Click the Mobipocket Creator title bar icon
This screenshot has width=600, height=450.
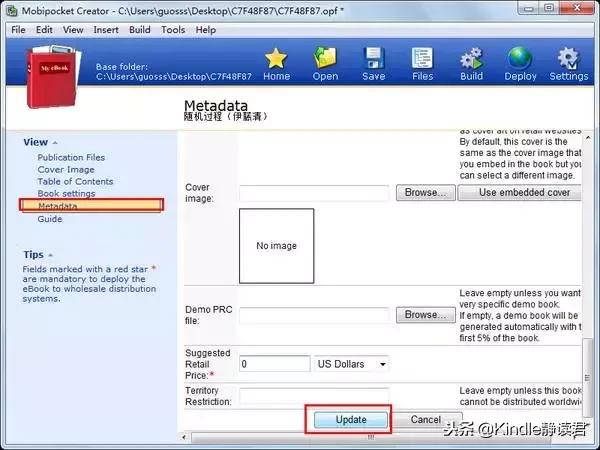tap(12, 10)
